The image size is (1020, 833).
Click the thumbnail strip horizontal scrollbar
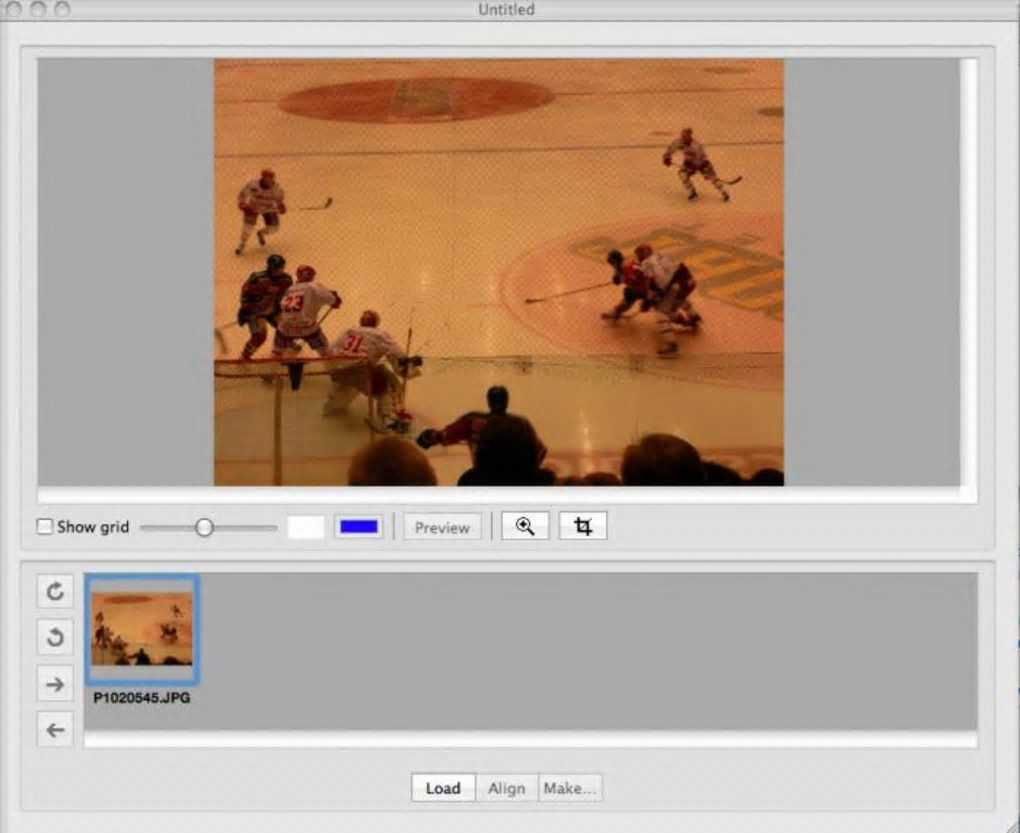[x=530, y=739]
